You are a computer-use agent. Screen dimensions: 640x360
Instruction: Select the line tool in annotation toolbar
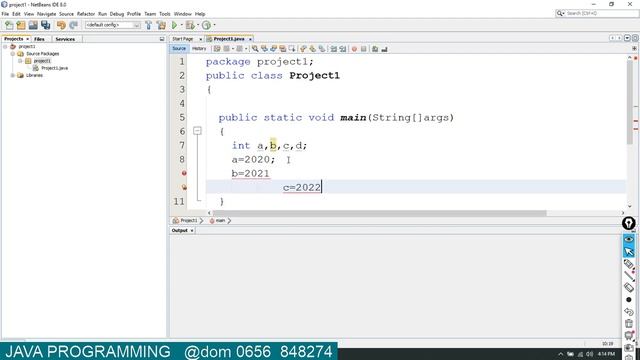pos(629,276)
